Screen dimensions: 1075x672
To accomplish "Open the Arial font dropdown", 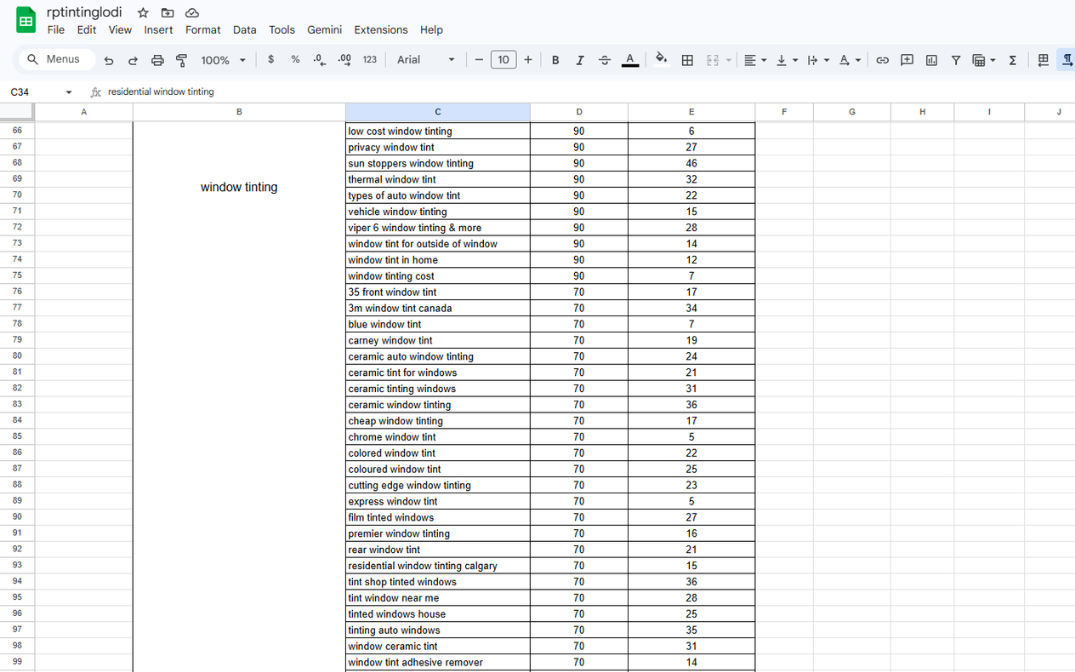I will point(425,60).
